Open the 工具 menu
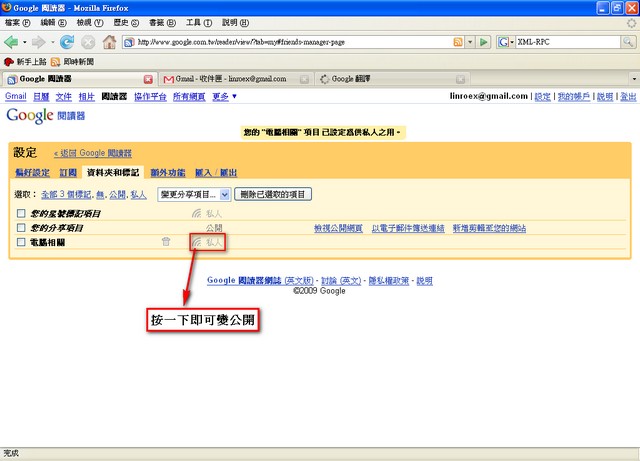Viewport: 640px width, 461px height. pos(199,23)
